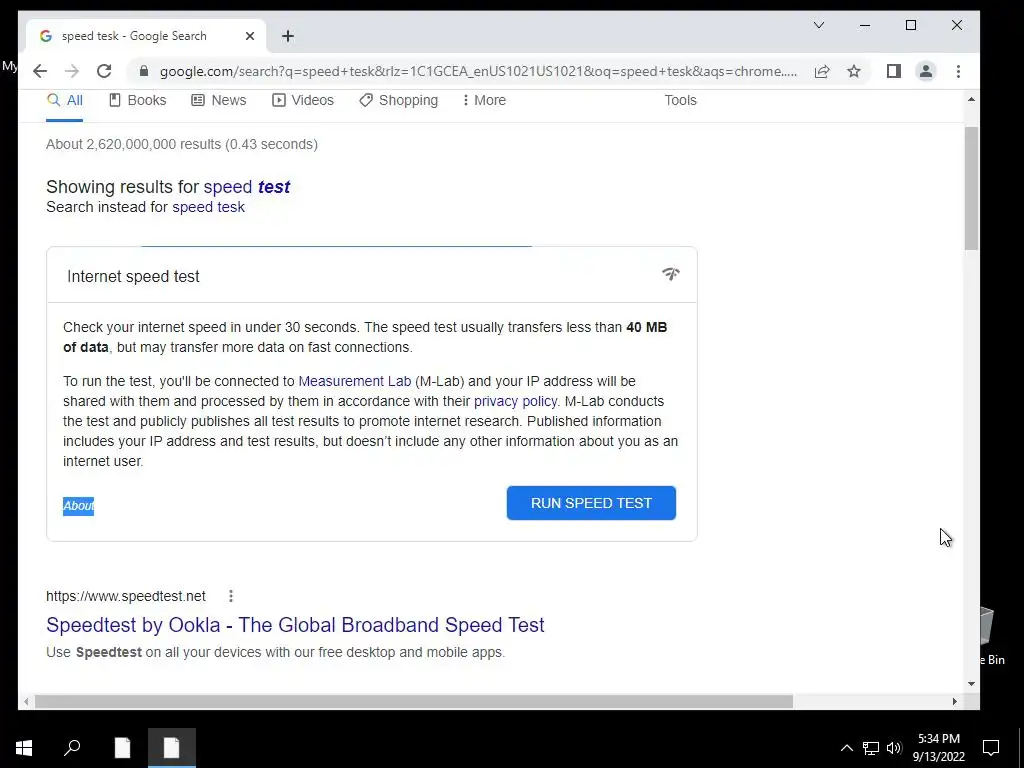Click the horizontal scroll left arrow

tap(26, 701)
